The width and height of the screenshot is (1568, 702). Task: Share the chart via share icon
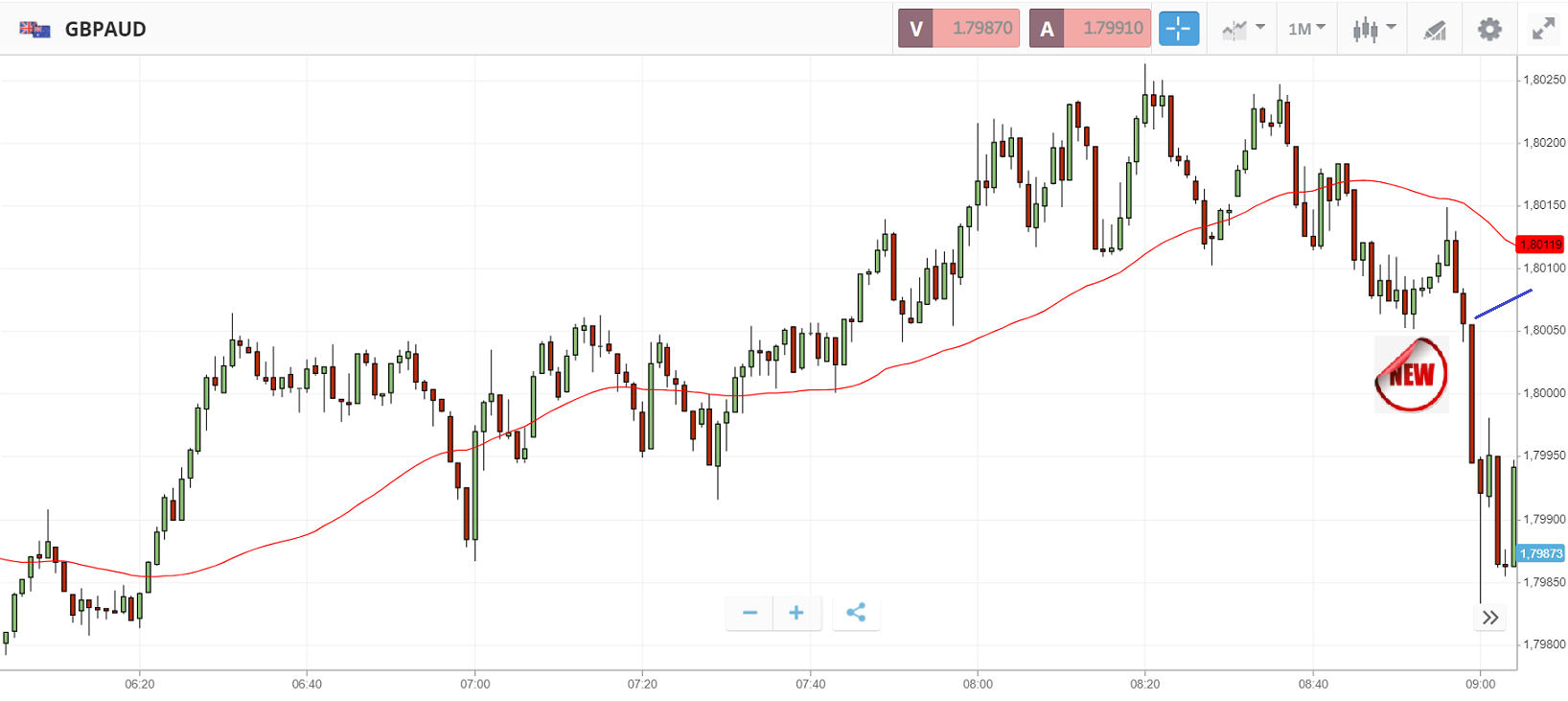(856, 613)
